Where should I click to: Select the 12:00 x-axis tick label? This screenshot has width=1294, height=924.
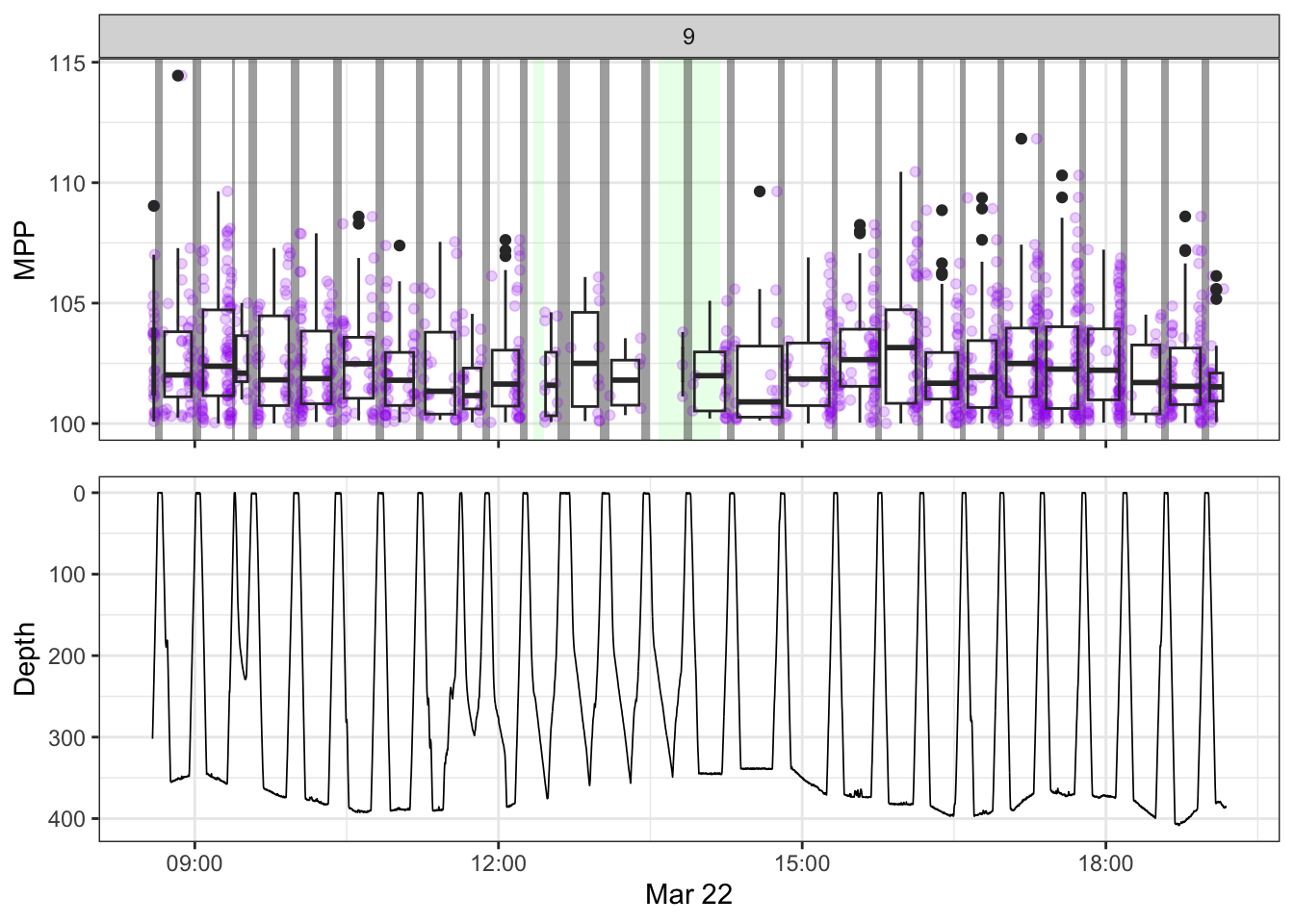click(x=498, y=863)
